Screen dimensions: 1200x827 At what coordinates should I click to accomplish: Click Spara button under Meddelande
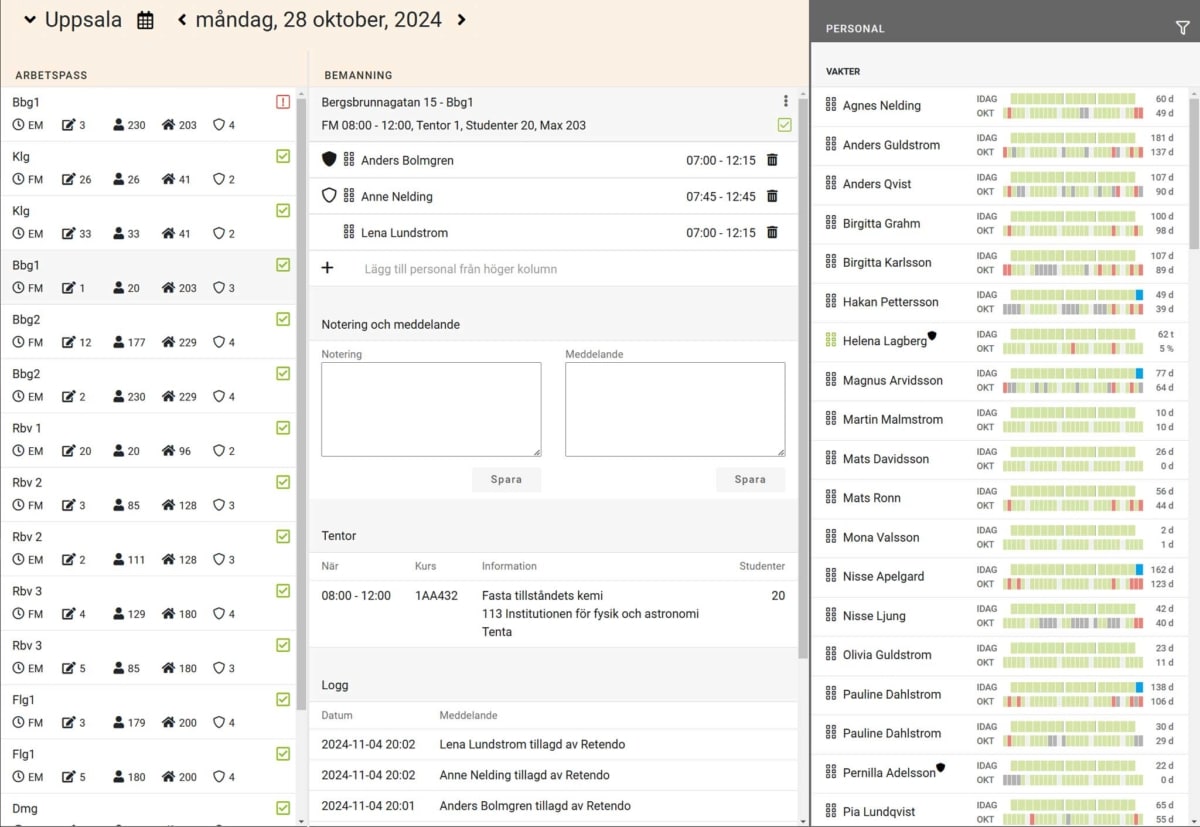tap(750, 479)
